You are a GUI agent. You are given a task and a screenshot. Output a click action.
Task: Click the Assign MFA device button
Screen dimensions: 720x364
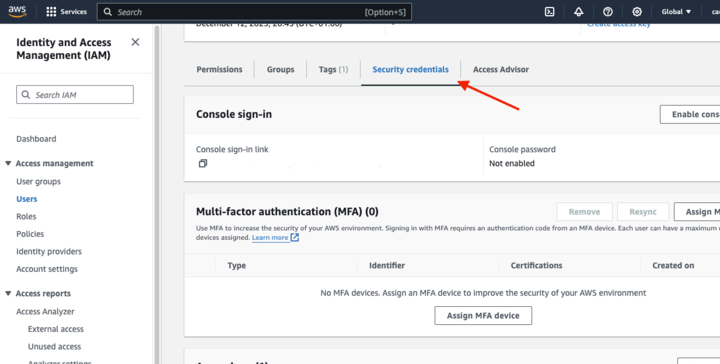click(483, 316)
